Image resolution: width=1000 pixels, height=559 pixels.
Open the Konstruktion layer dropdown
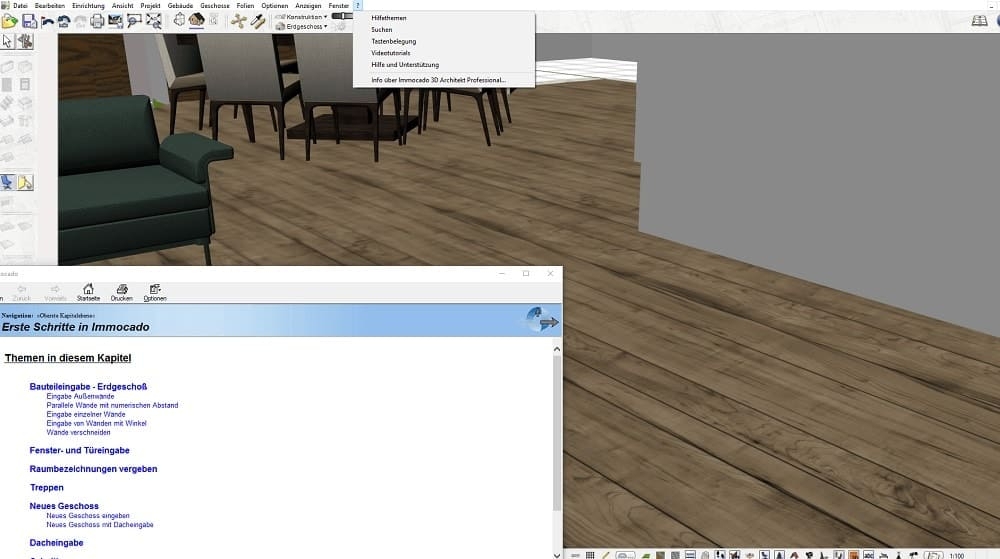(301, 17)
